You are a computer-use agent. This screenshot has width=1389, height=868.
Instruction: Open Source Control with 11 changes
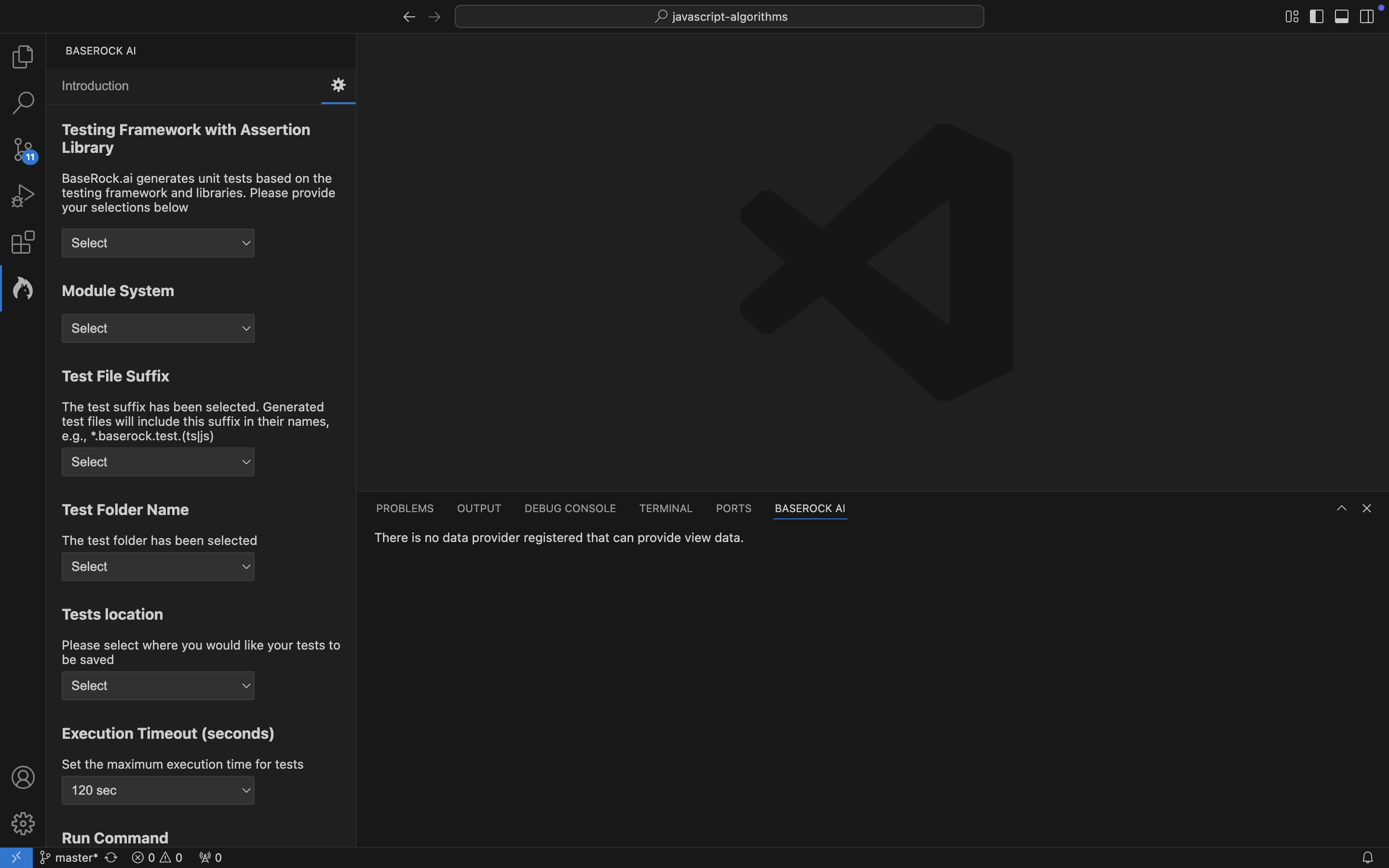coord(23,149)
